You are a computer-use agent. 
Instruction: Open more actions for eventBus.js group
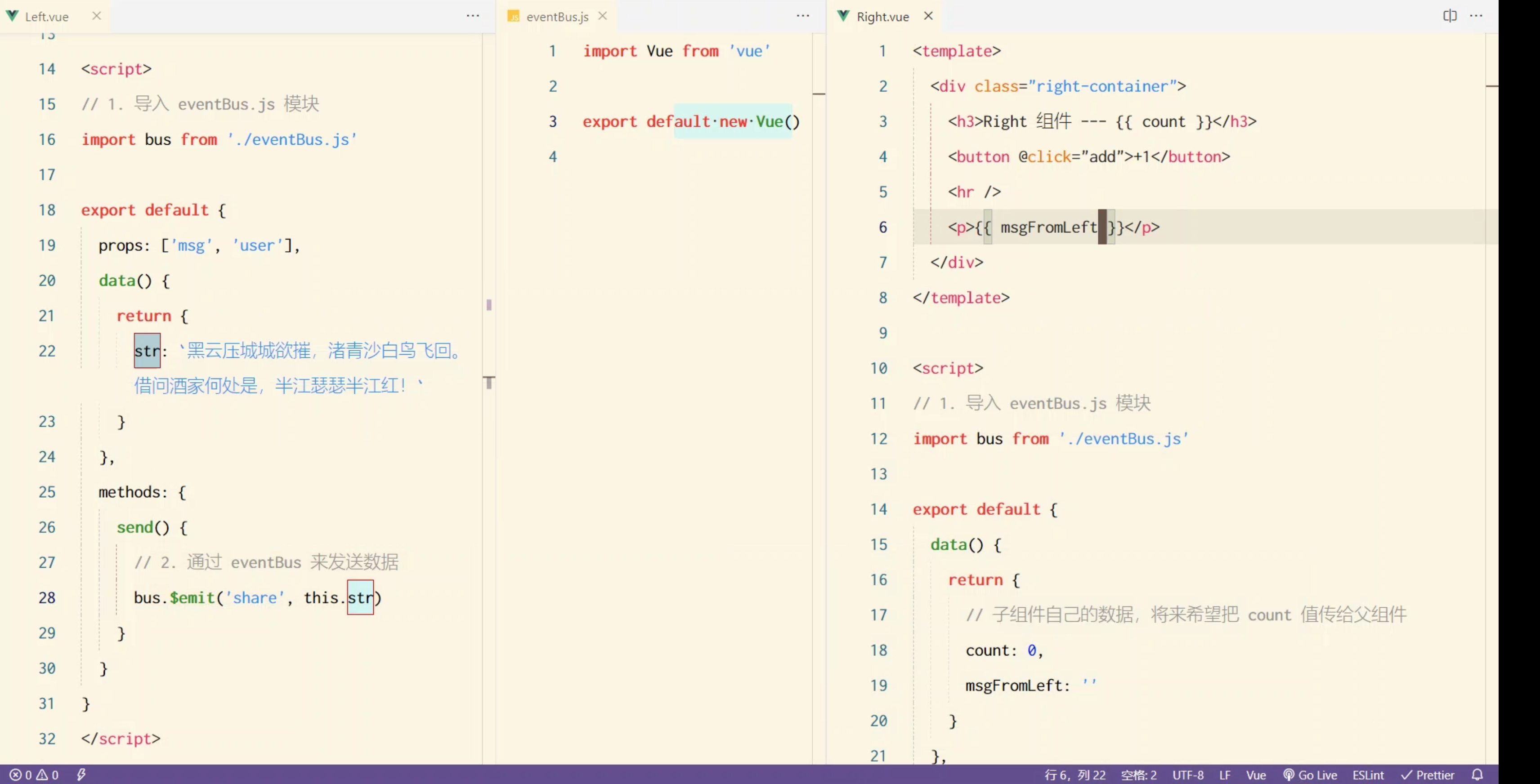803,16
